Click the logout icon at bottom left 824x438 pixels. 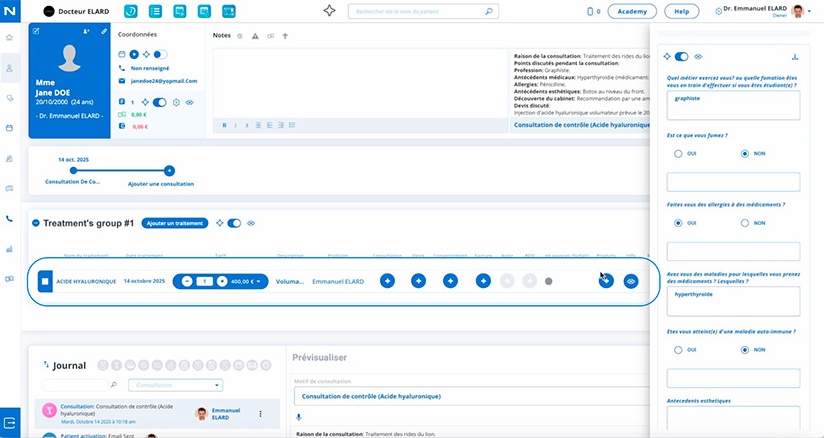tap(10, 420)
